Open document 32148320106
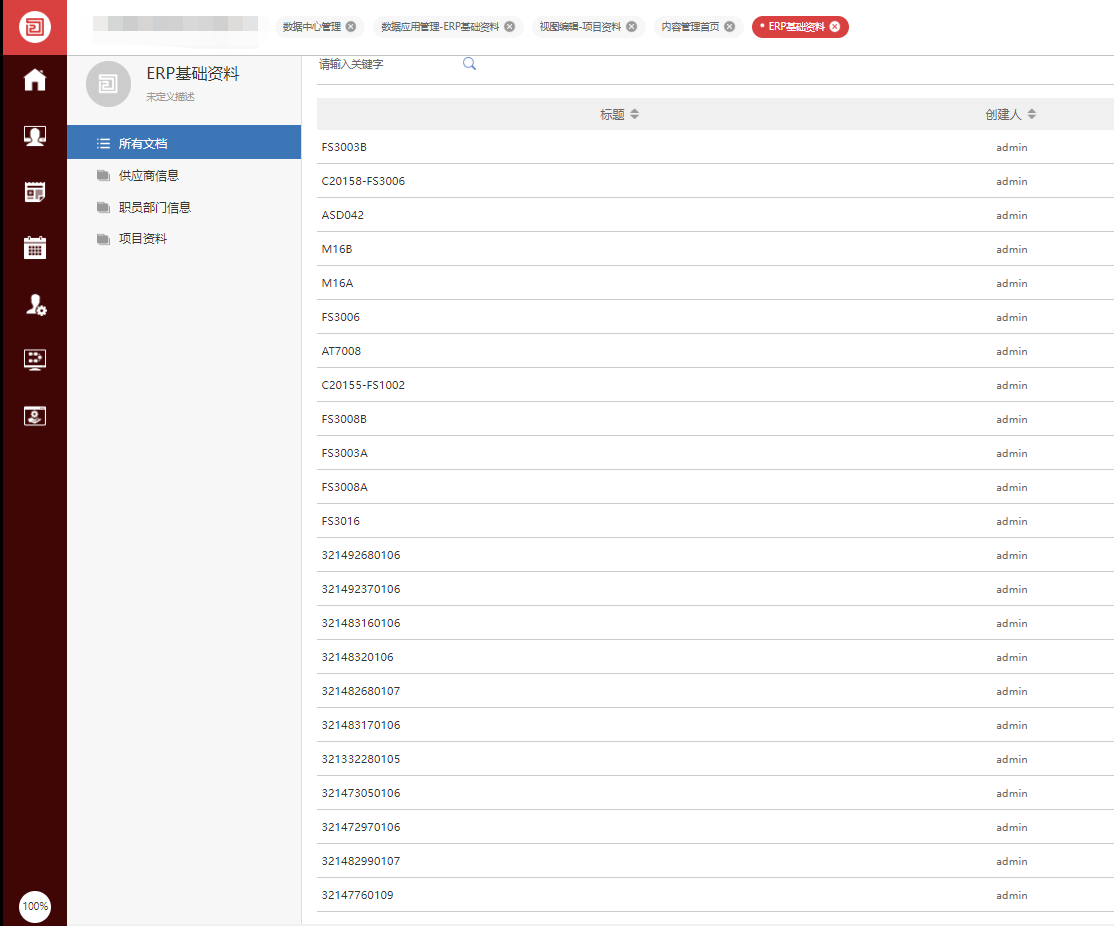 click(x=357, y=657)
